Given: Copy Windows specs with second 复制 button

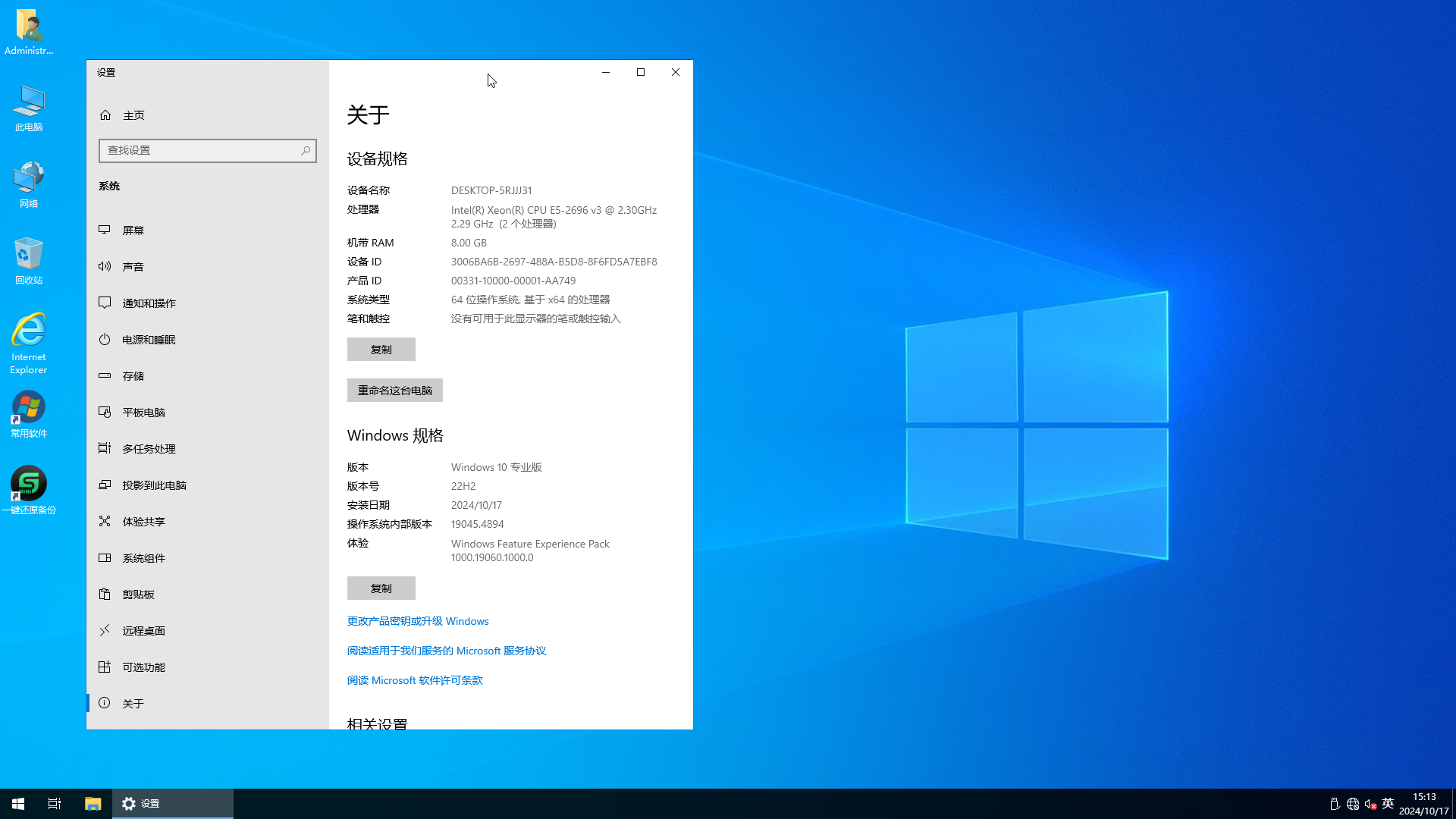Looking at the screenshot, I should [x=381, y=588].
